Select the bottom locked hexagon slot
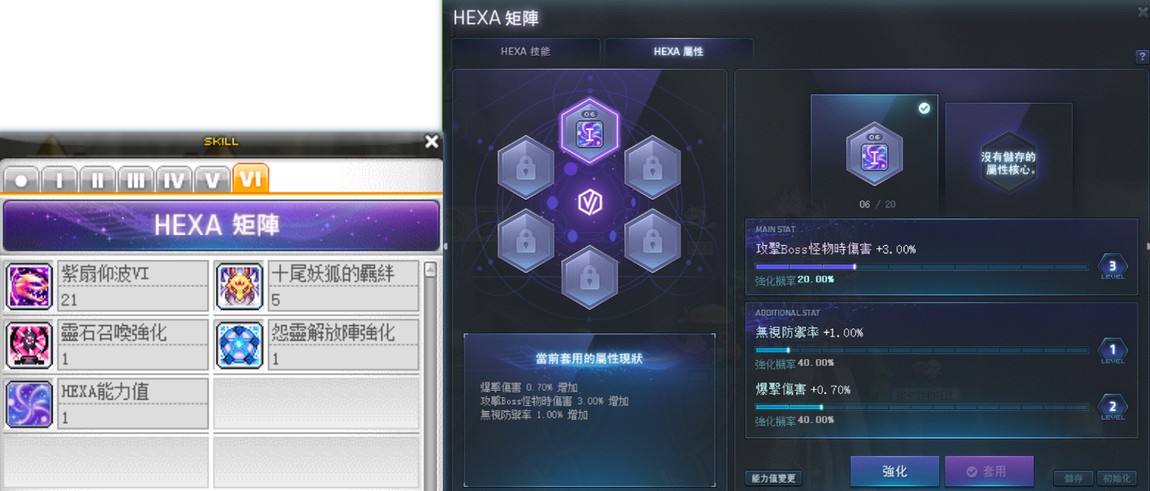Viewport: 1150px width, 491px height. pyautogui.click(x=589, y=277)
